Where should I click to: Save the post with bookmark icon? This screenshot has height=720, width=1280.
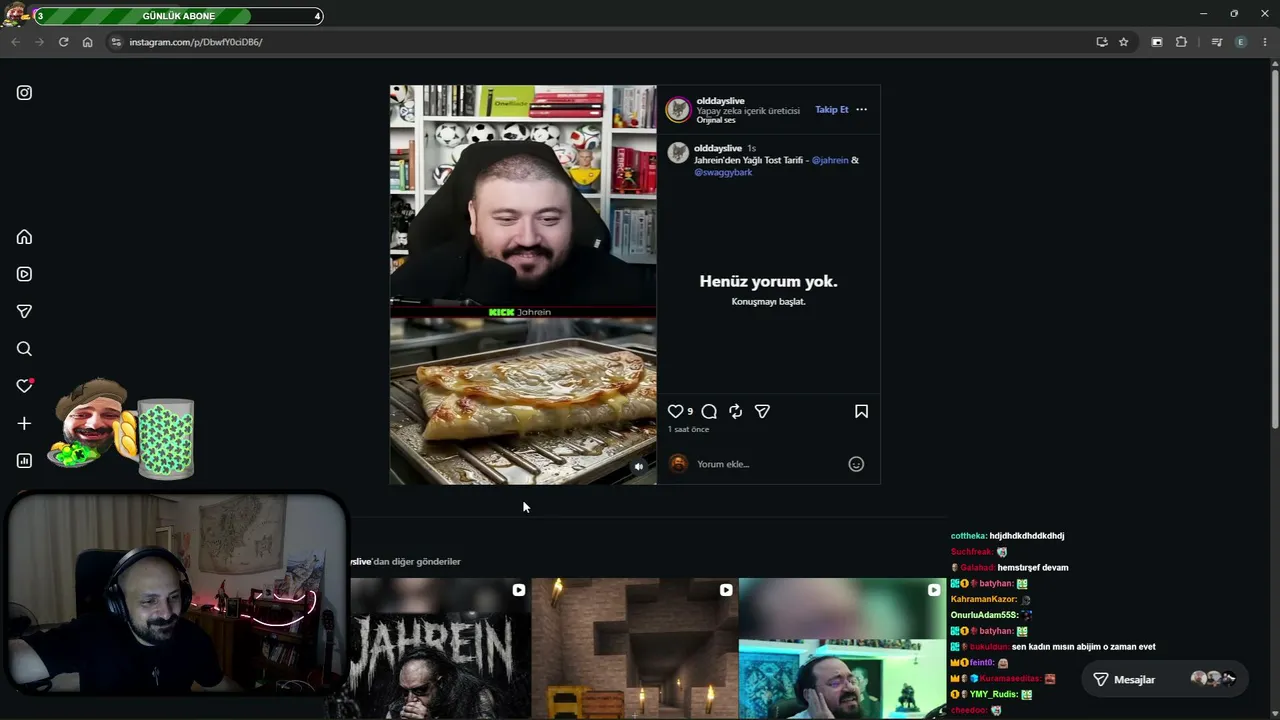click(x=861, y=411)
